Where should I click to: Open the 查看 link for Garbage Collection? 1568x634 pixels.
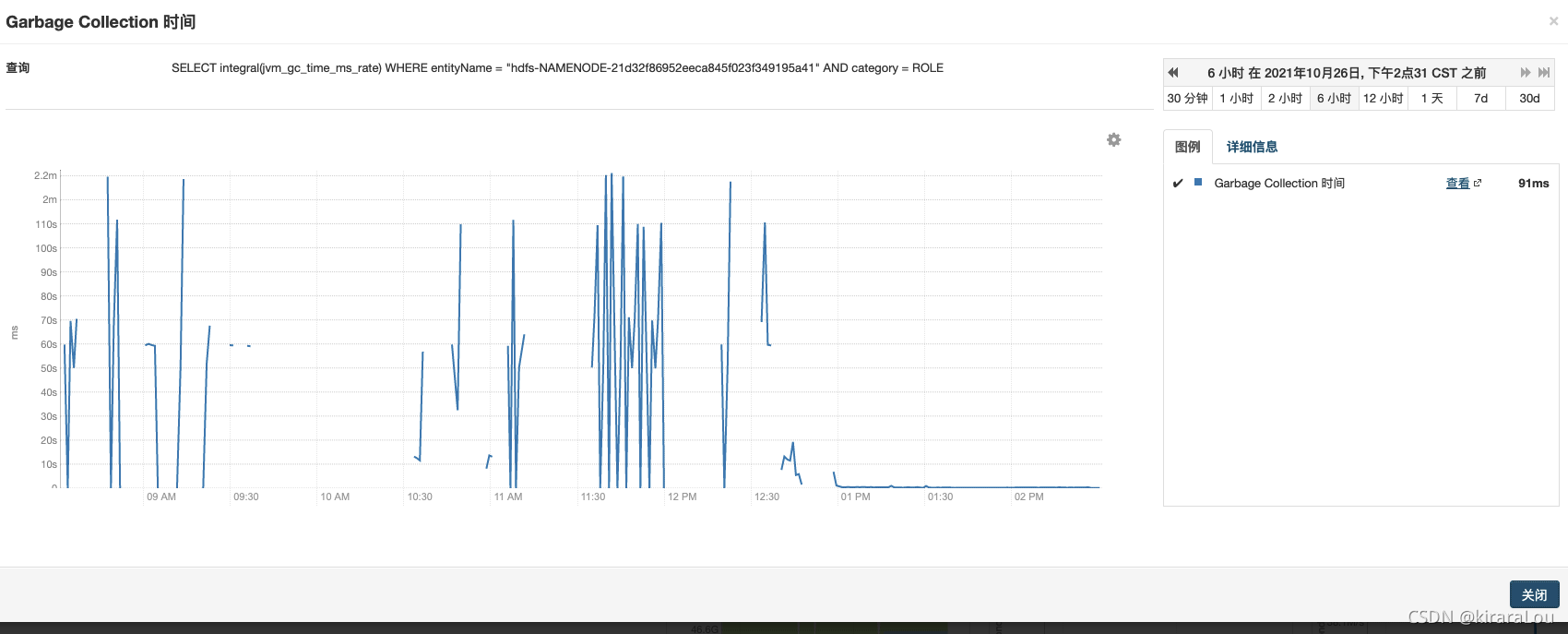pos(1457,184)
